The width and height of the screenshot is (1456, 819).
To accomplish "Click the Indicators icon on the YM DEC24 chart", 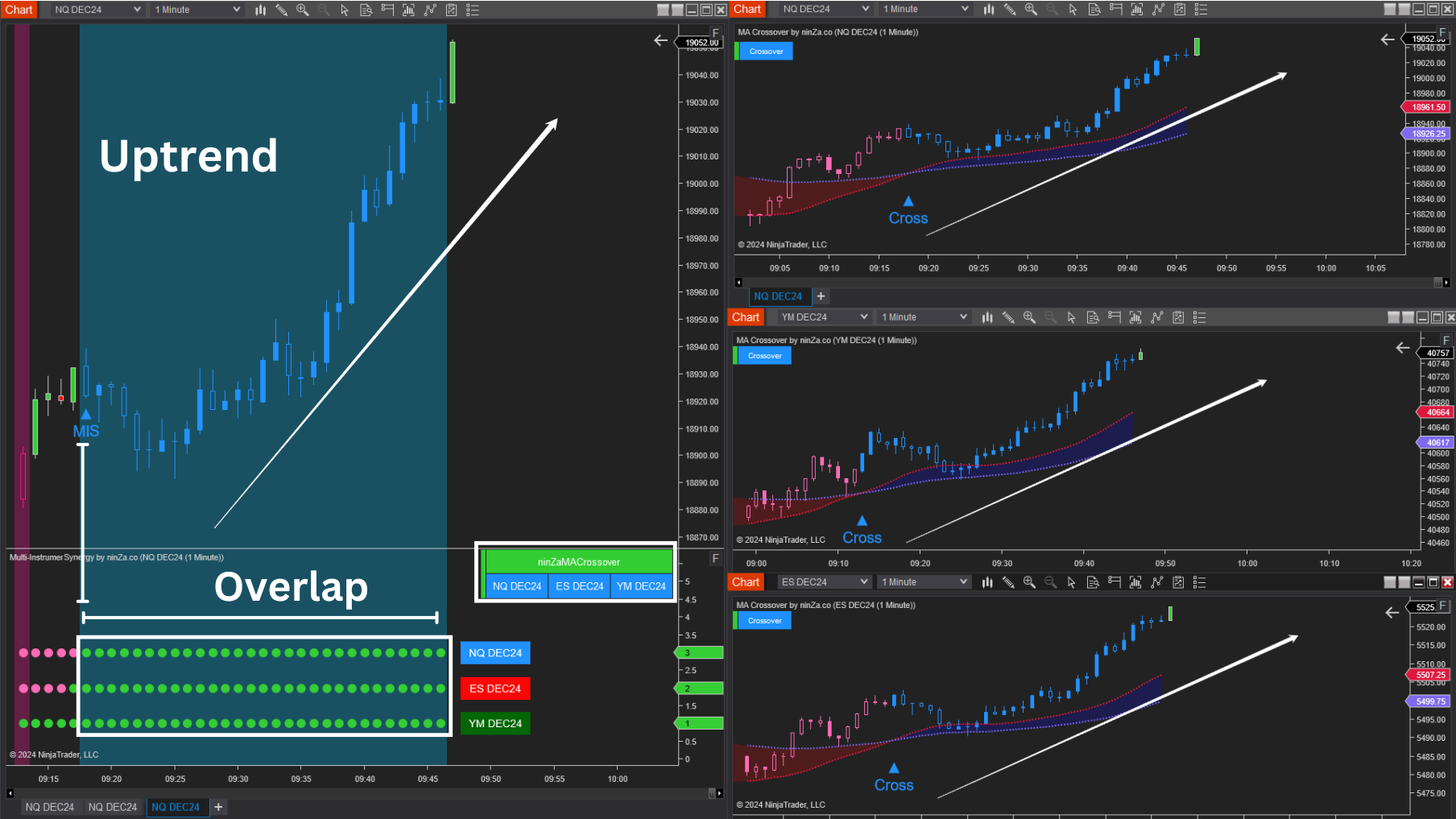I will (x=1135, y=316).
